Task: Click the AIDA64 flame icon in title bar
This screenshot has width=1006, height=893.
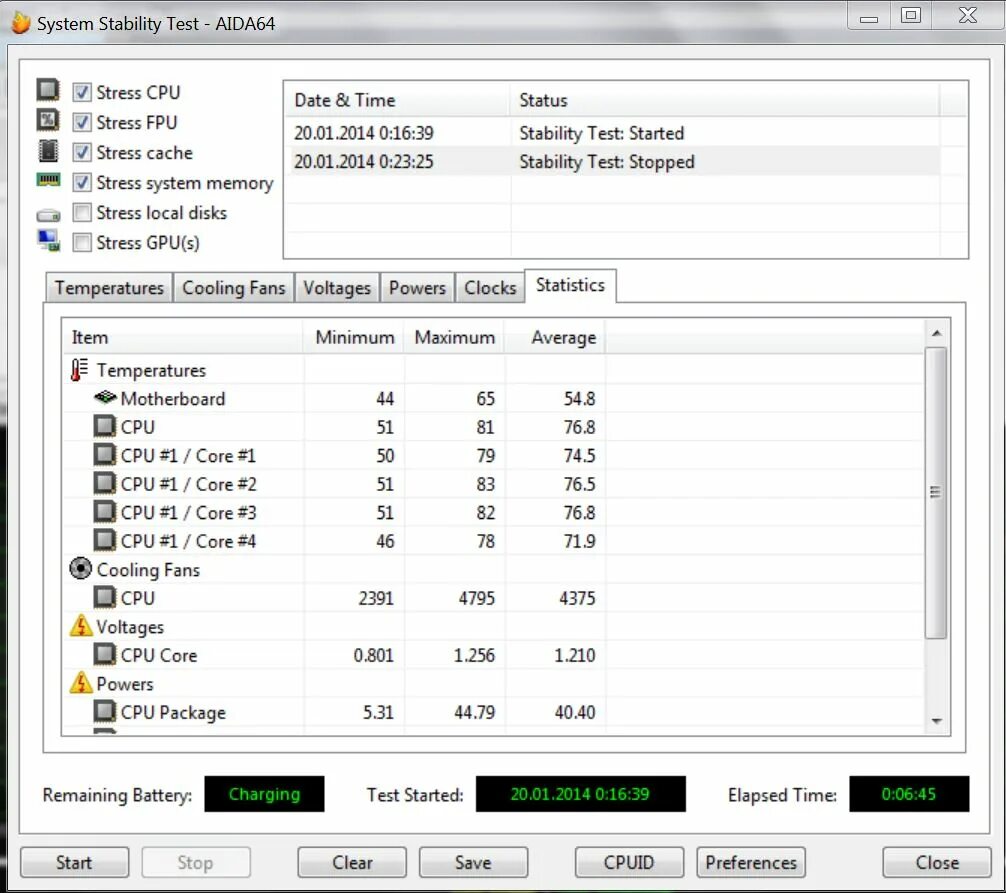Action: [x=21, y=23]
